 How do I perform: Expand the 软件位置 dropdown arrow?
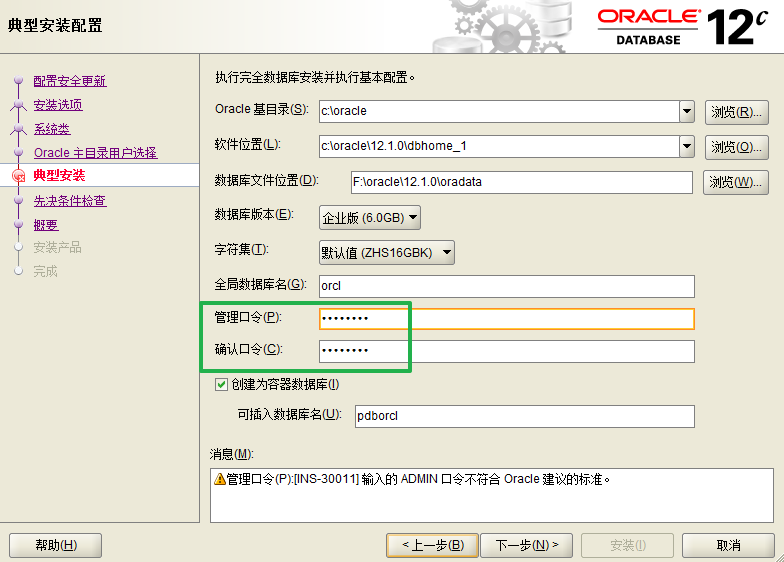coord(687,146)
